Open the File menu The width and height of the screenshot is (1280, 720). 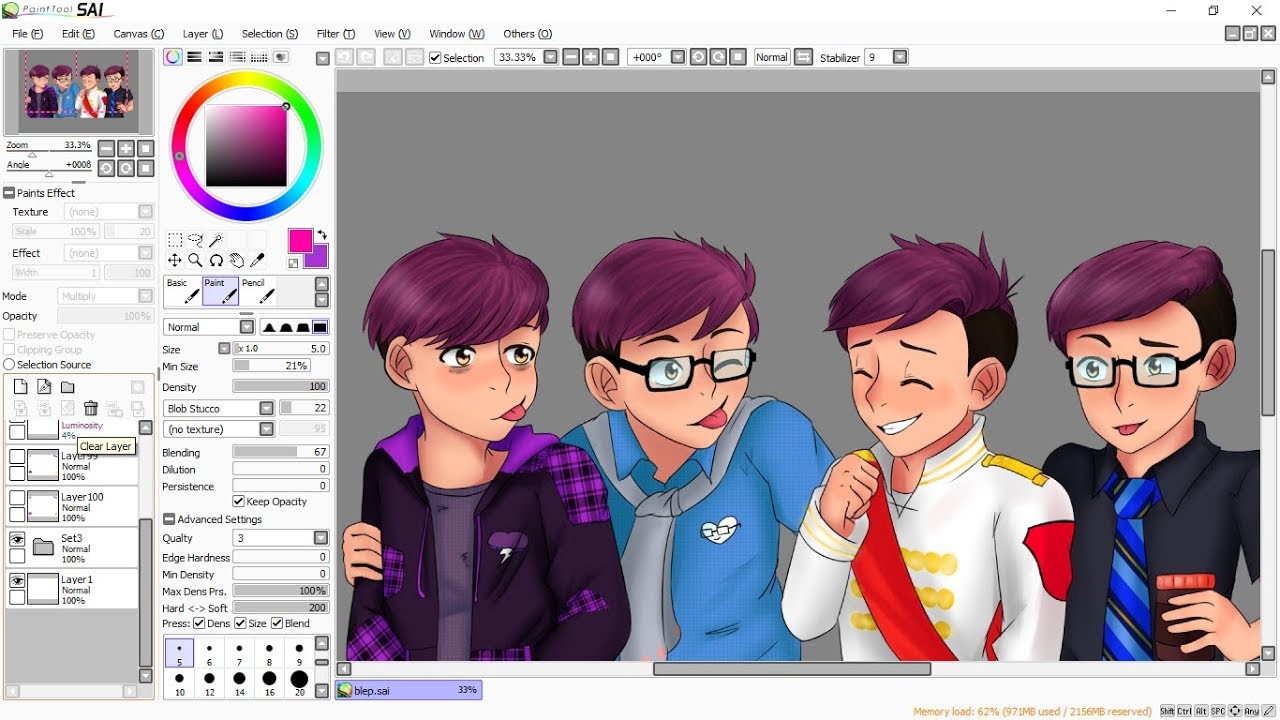click(x=27, y=34)
